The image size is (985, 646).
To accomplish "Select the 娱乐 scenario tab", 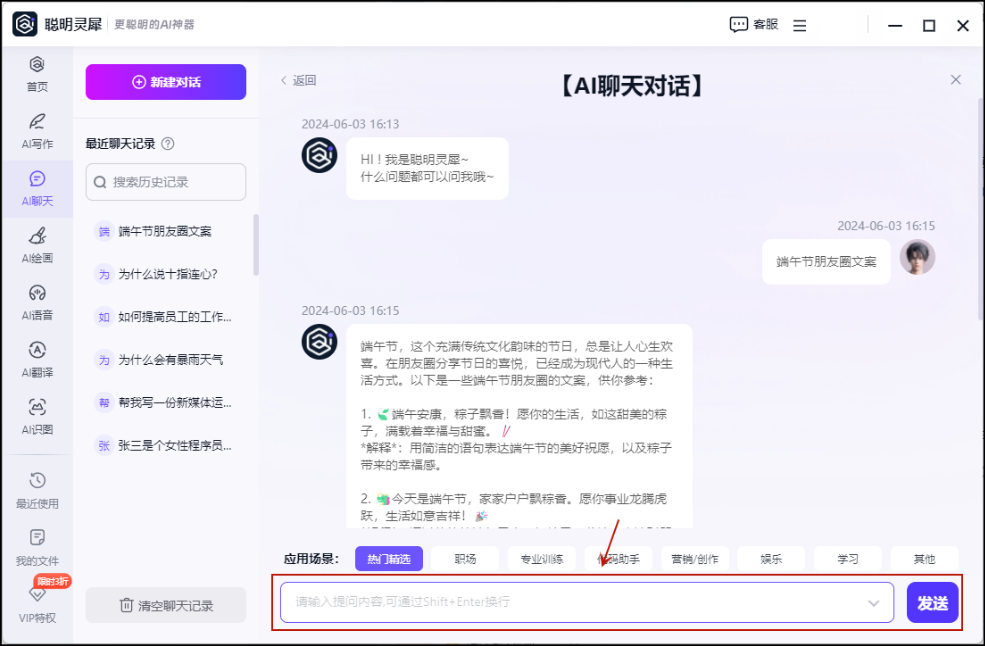I will (x=771, y=559).
